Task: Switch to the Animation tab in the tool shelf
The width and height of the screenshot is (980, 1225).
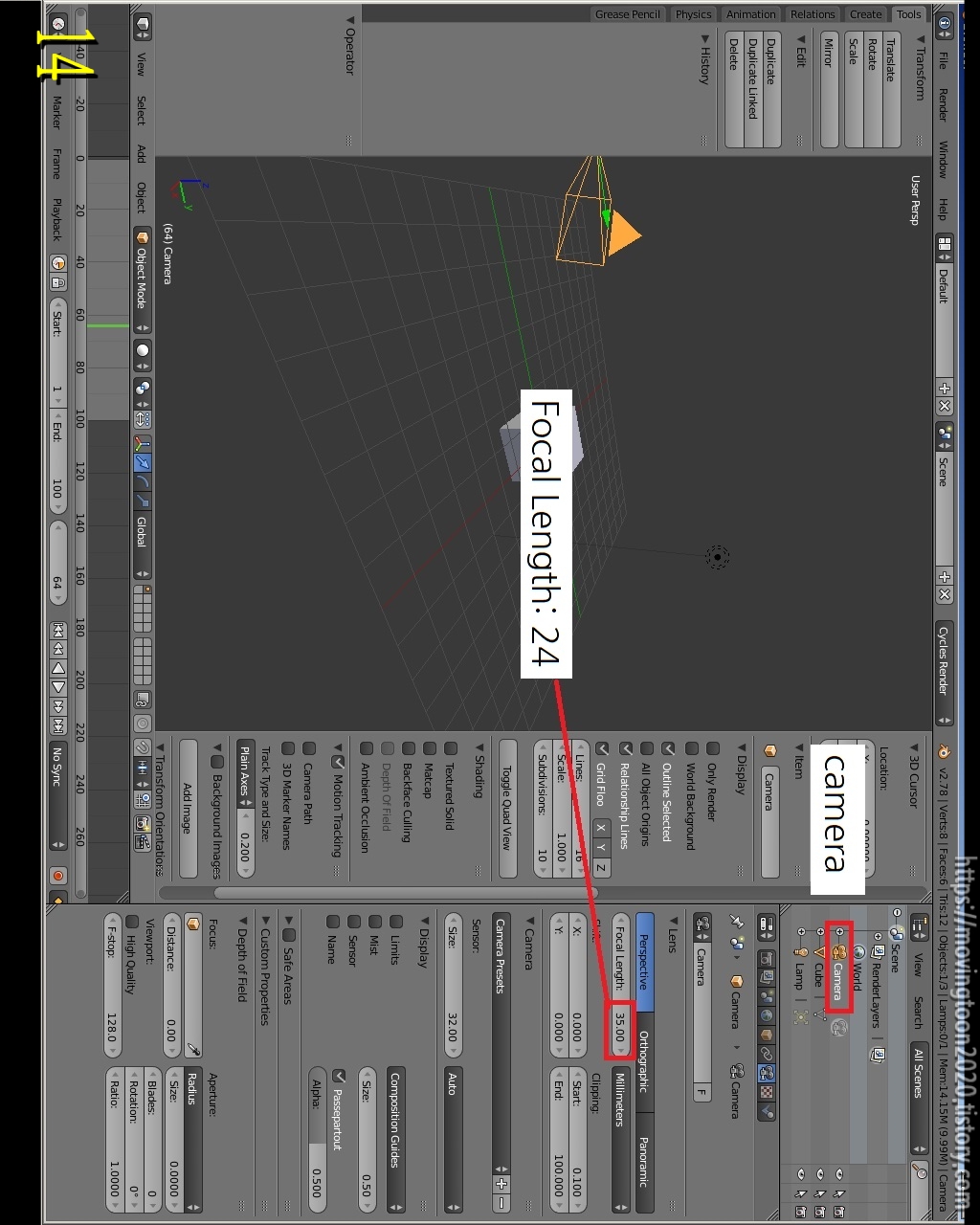Action: click(x=750, y=14)
